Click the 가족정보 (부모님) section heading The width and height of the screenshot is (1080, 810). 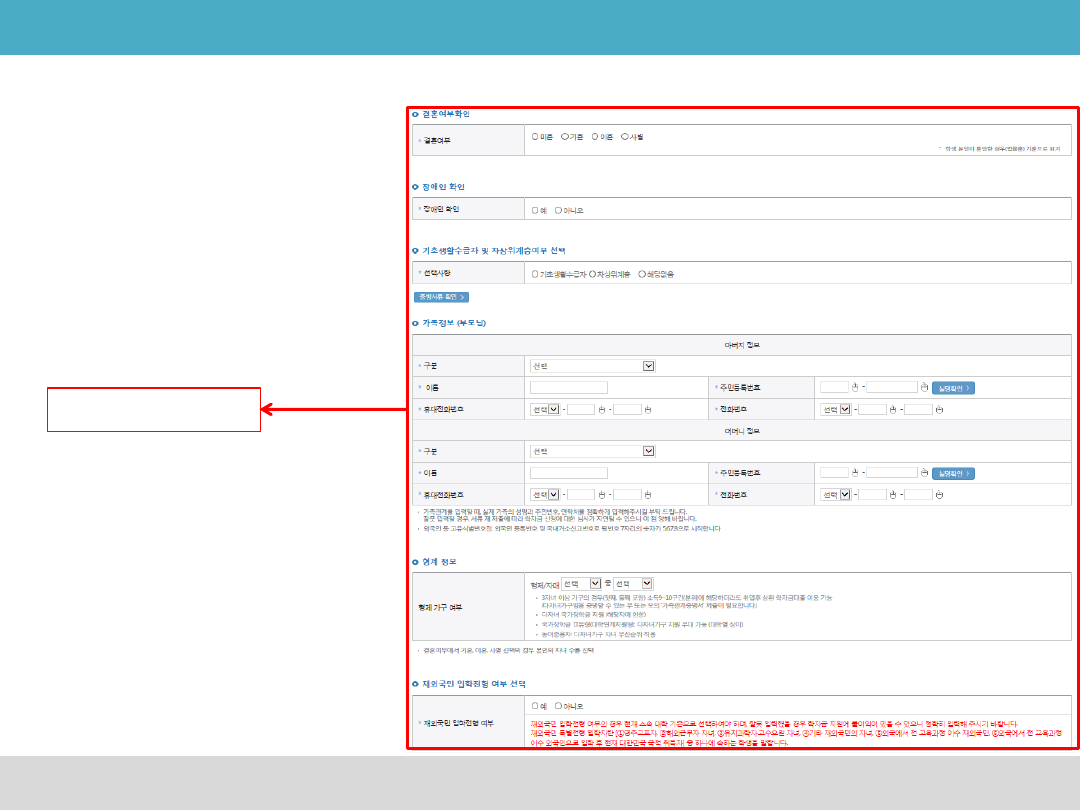pyautogui.click(x=454, y=323)
